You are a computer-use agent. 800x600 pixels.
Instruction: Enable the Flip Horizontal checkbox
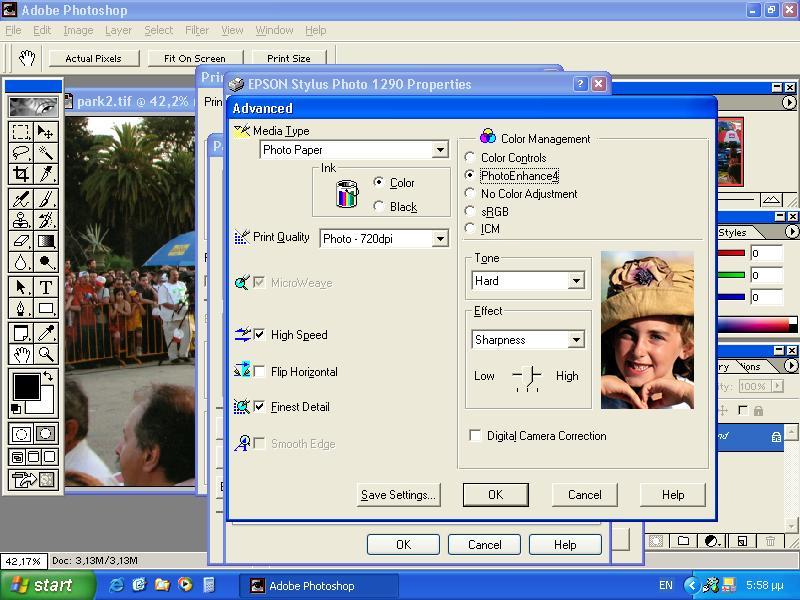pos(260,371)
